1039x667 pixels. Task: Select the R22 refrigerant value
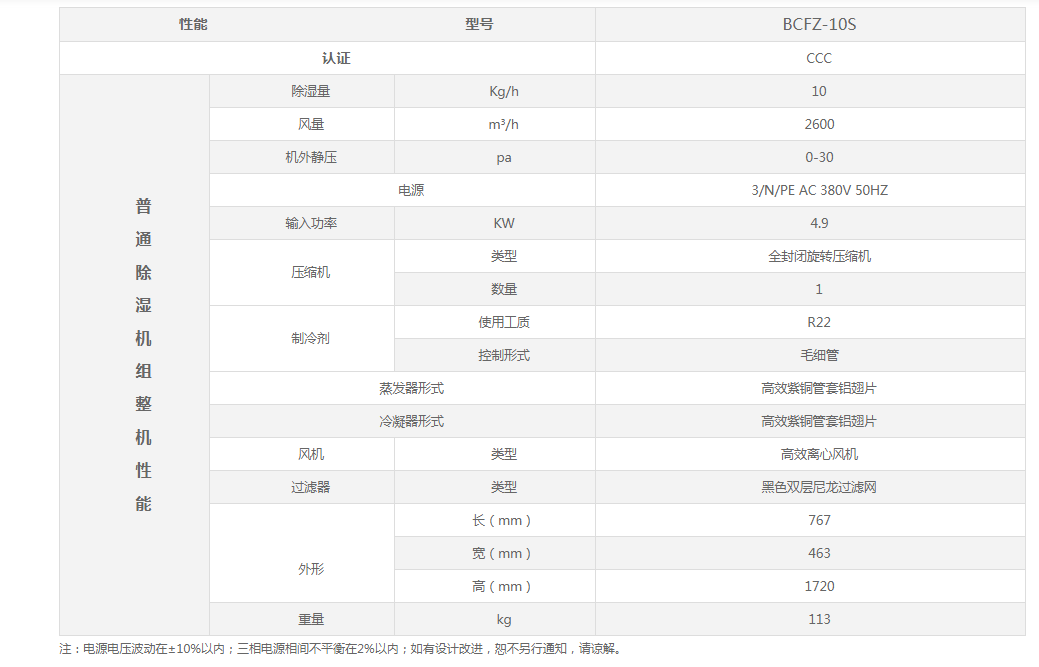(819, 322)
